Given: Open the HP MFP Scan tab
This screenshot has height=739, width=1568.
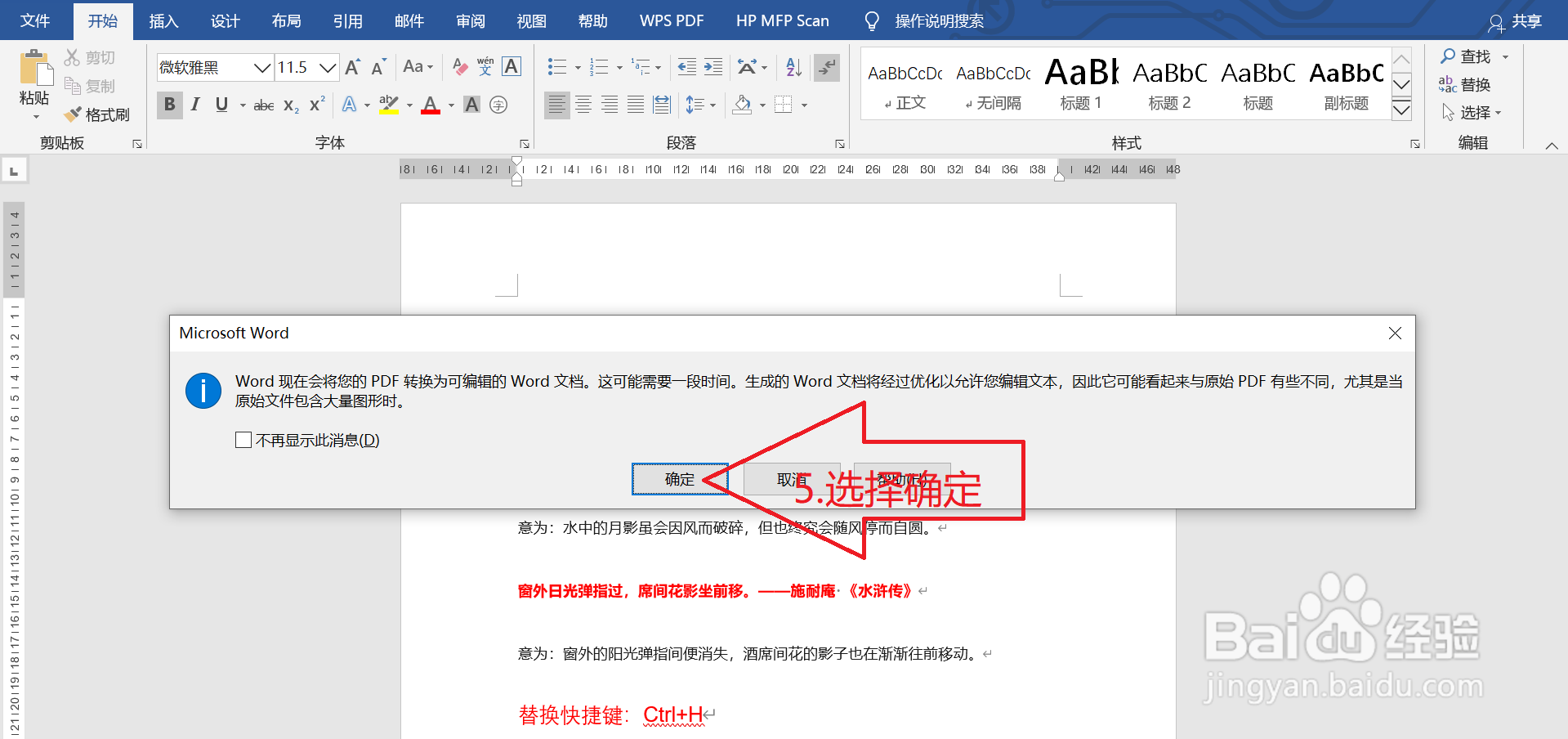Looking at the screenshot, I should (782, 20).
